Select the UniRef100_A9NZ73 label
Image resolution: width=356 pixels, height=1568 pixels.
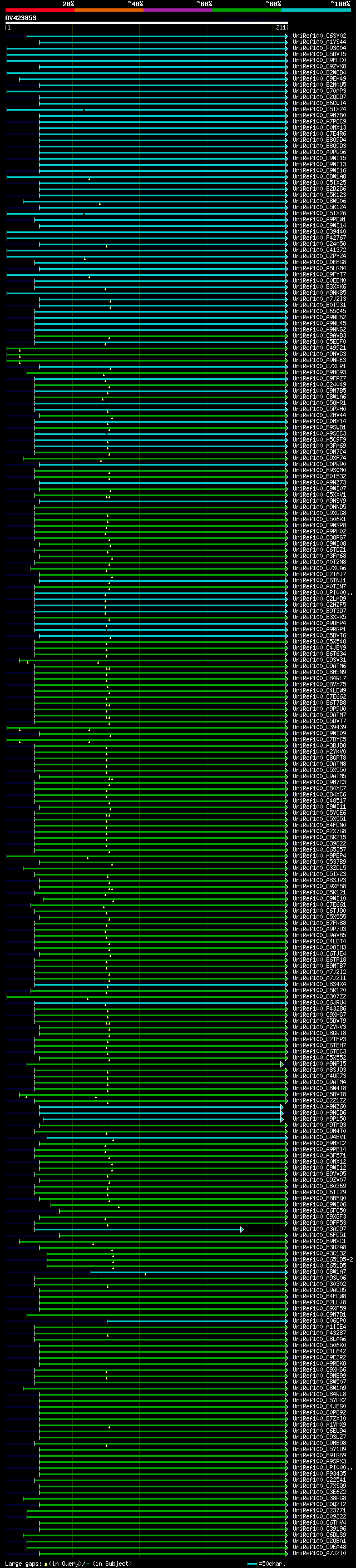(319, 483)
